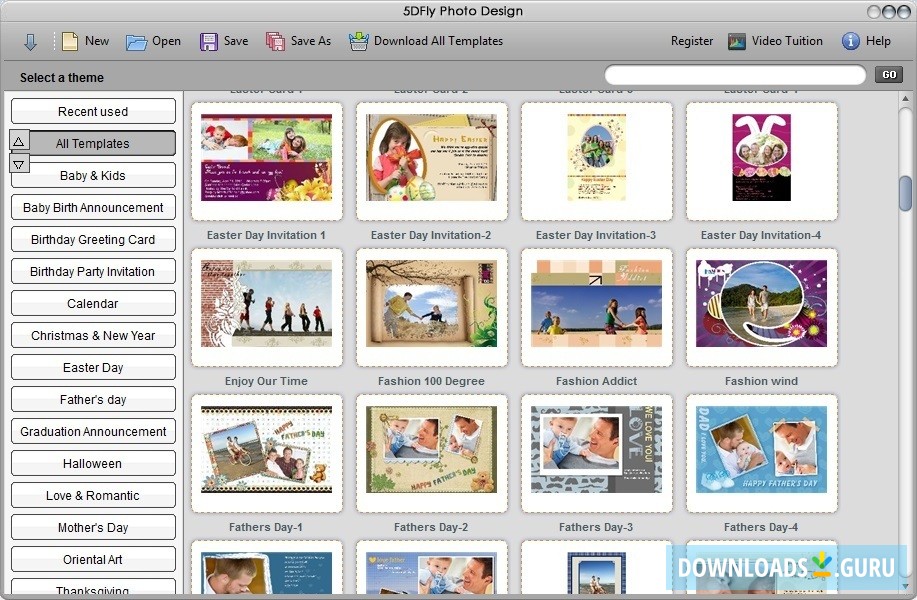The image size is (917, 600).
Task: Pick the Easter Day Invitation 1 template thumbnail
Action: [266, 161]
